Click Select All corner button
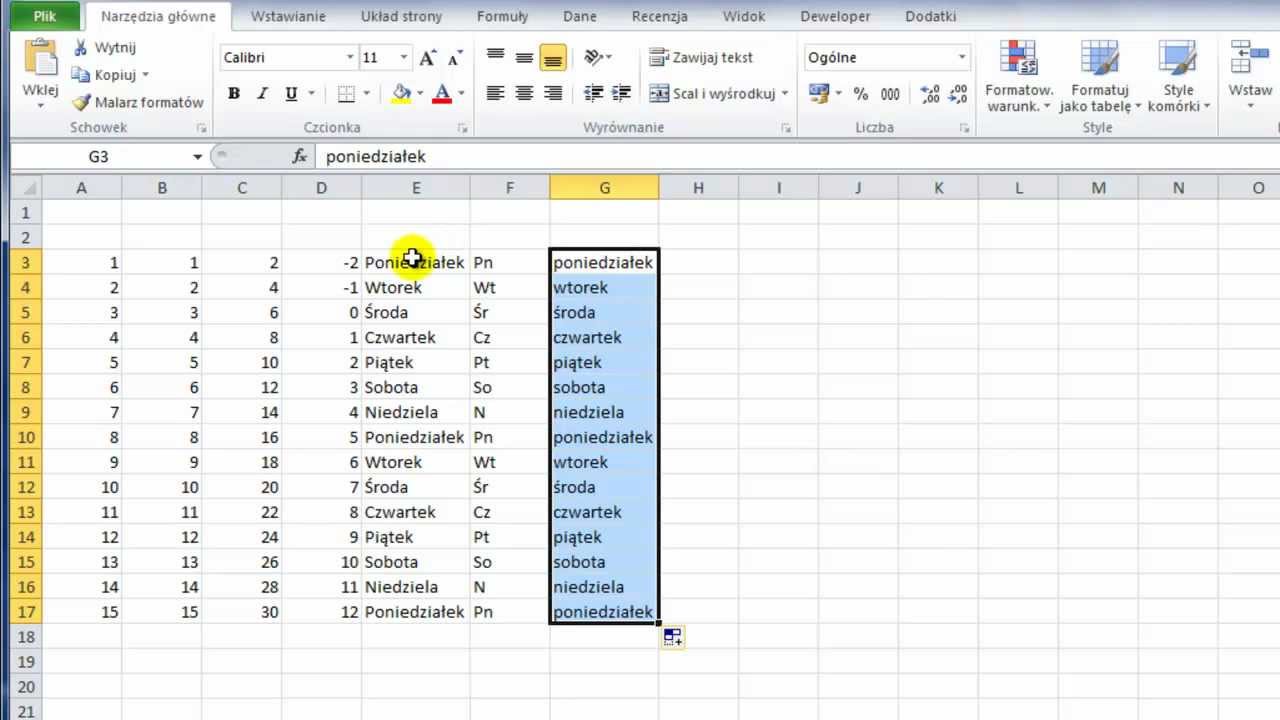The image size is (1280, 720). point(26,187)
